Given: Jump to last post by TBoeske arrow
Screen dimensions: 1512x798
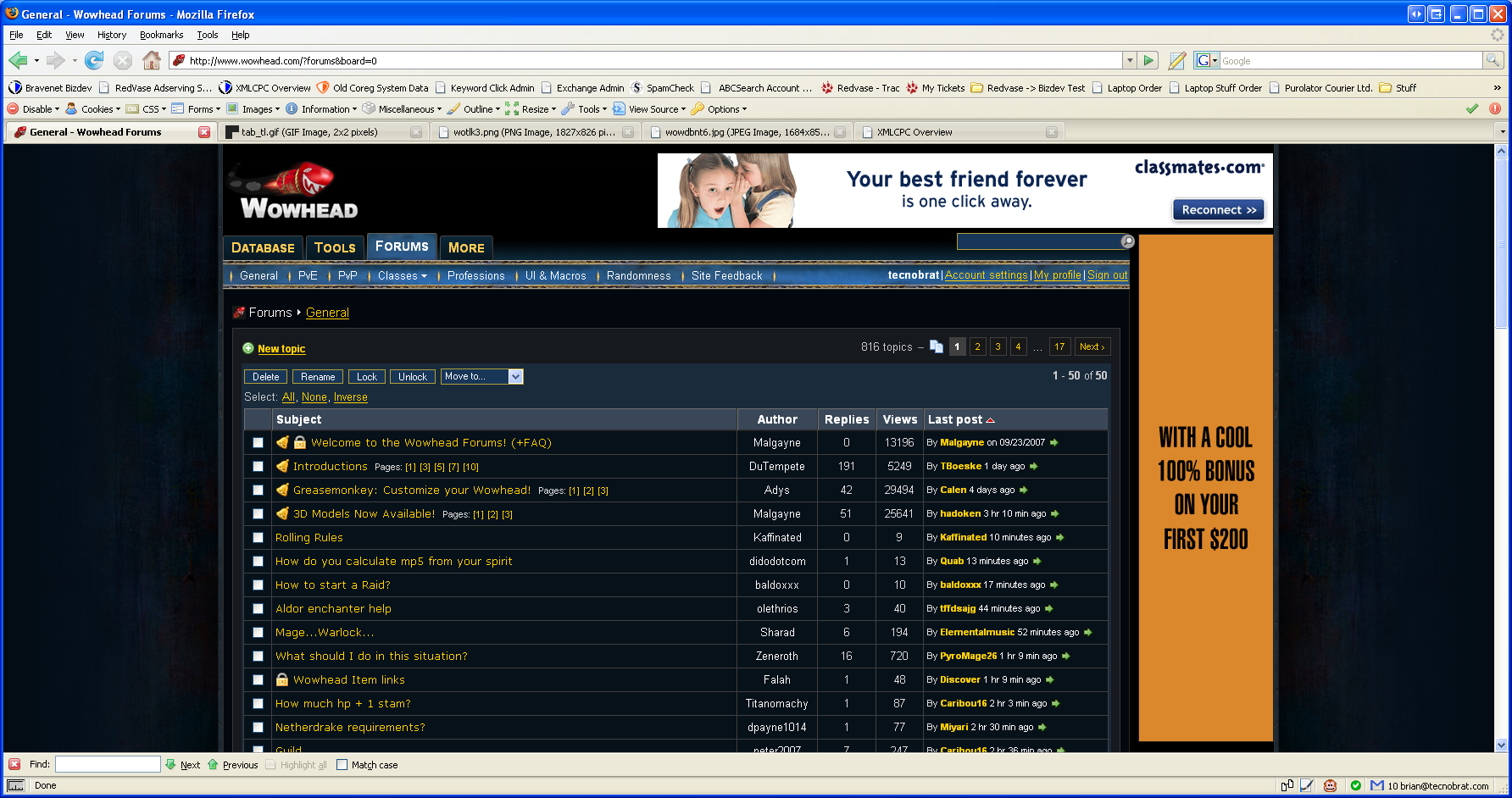Looking at the screenshot, I should coord(1033,466).
